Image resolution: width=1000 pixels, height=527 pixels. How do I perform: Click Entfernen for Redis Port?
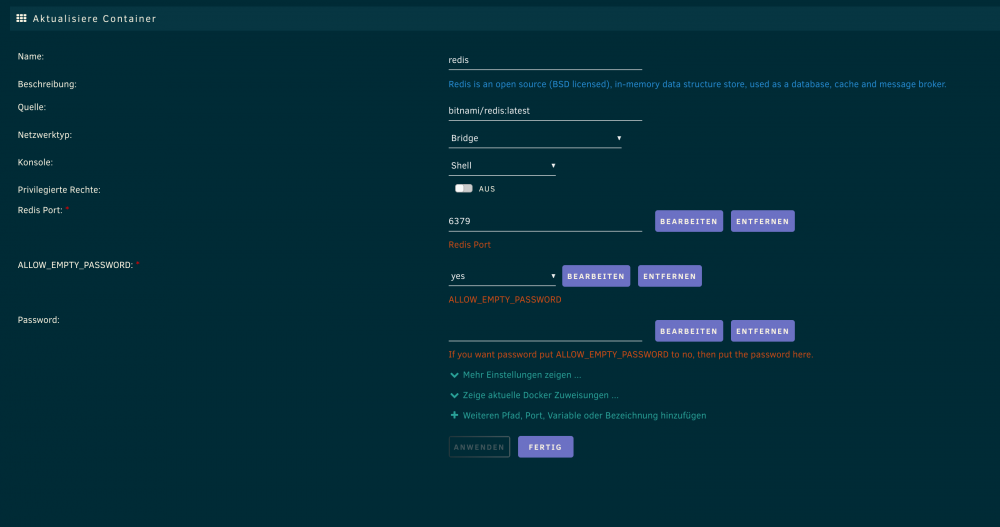pyautogui.click(x=763, y=221)
